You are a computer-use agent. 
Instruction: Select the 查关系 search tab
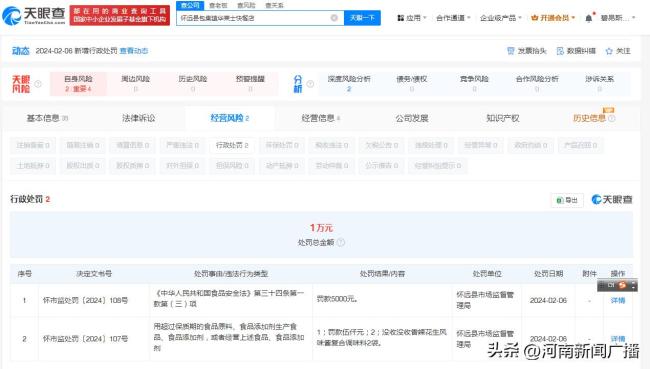tap(274, 5)
